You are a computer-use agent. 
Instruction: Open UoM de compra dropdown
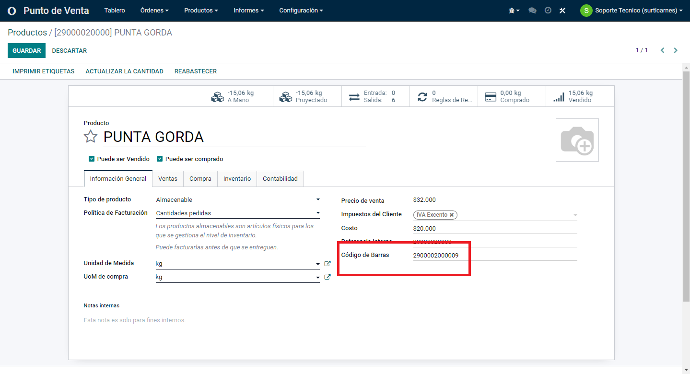(238, 277)
